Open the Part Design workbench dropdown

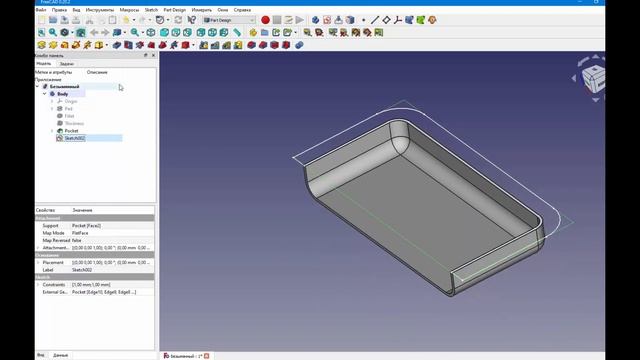tap(229, 20)
